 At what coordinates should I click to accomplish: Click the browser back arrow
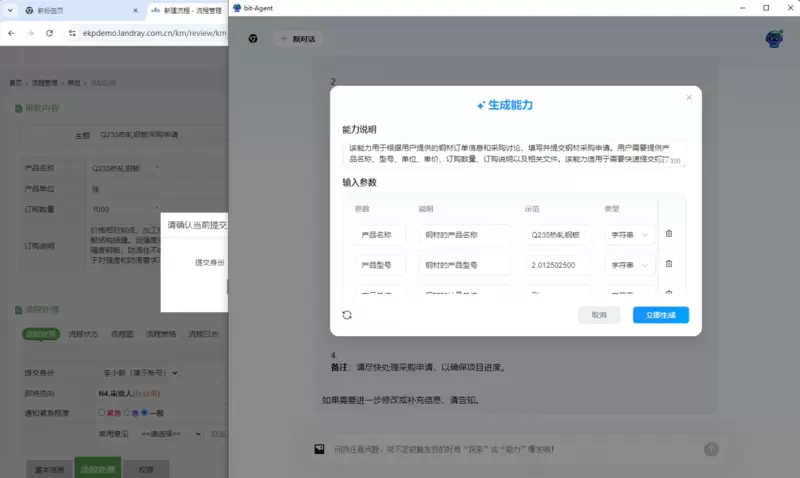[x=10, y=33]
